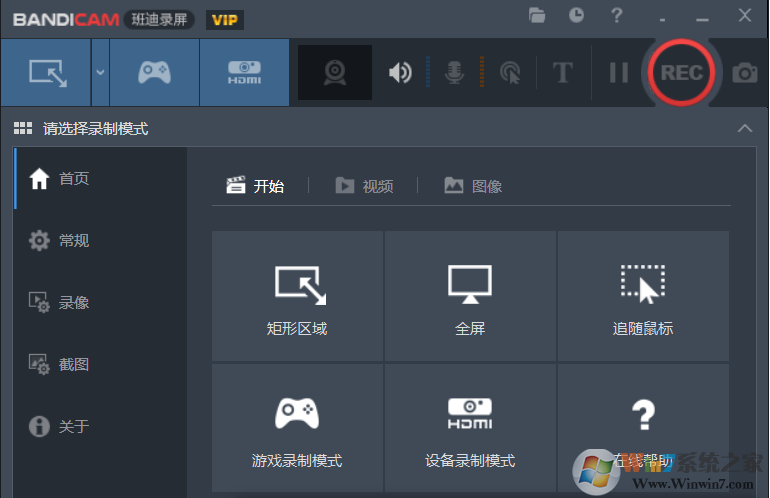Select rectangle screen recording mode in toolbar
Image resolution: width=770 pixels, height=498 pixels.
[46, 73]
